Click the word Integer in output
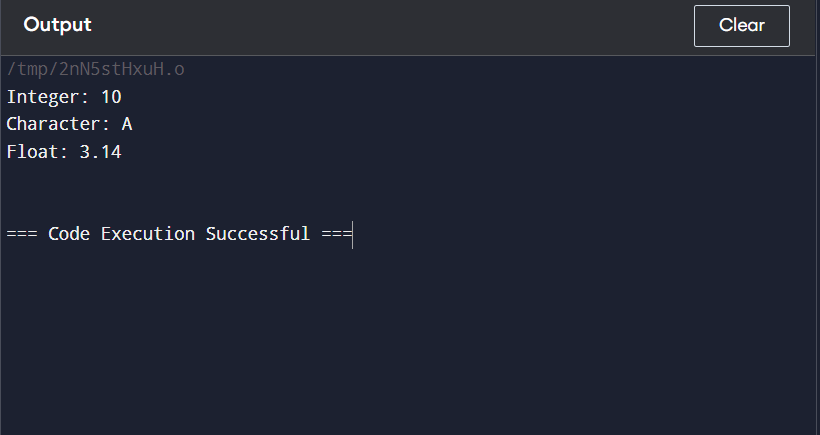820x435 pixels. coord(42,97)
